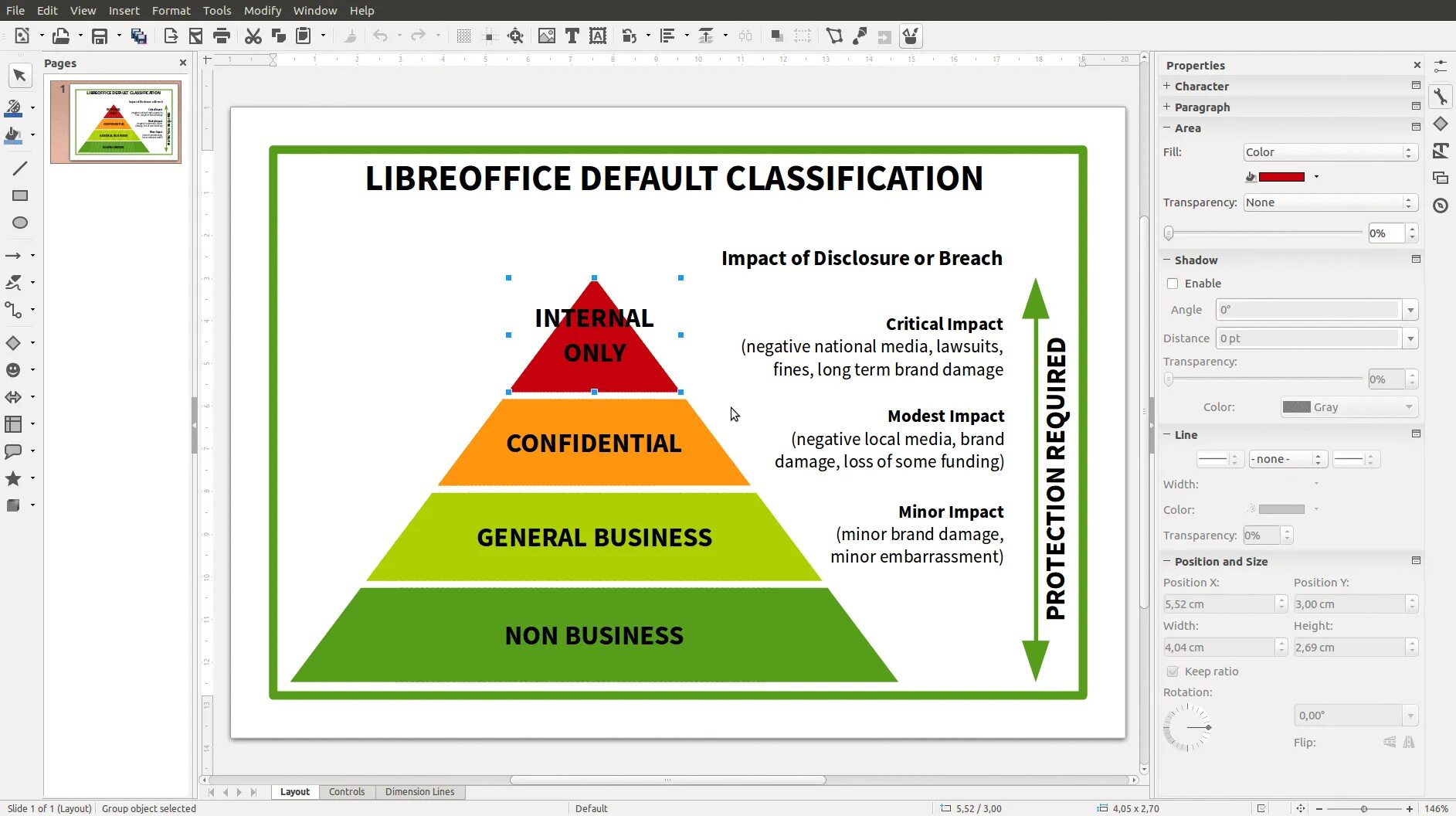Choose the Ellipse tool
The image size is (1456, 816).
pos(20,223)
